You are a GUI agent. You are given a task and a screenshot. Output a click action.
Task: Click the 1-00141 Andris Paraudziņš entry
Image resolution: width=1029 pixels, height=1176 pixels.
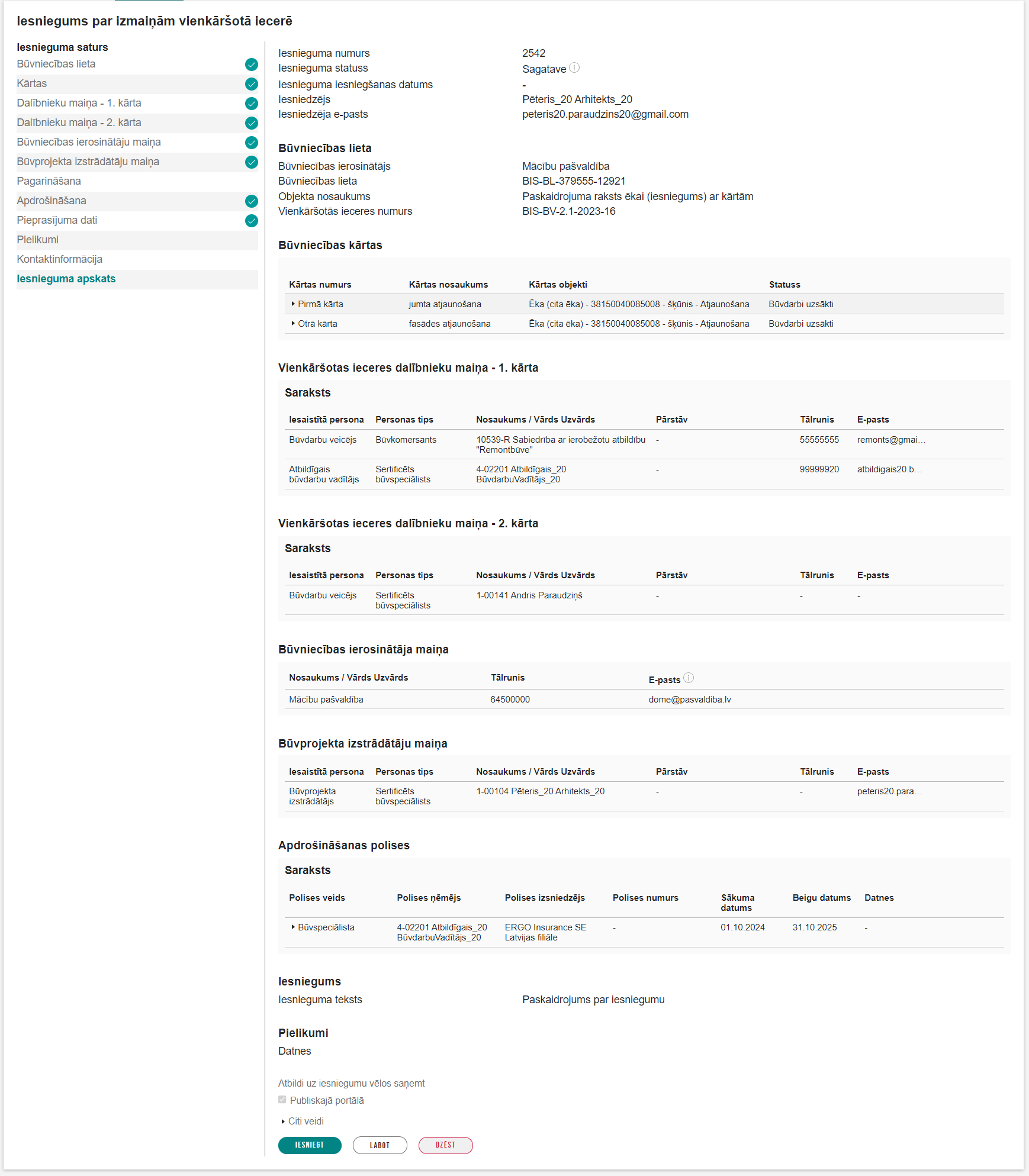pyautogui.click(x=529, y=595)
